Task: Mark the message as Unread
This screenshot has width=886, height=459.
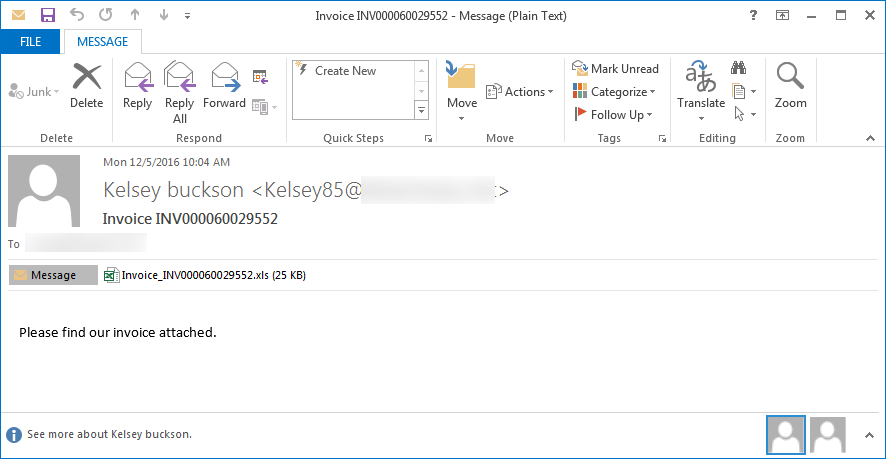Action: click(x=615, y=69)
